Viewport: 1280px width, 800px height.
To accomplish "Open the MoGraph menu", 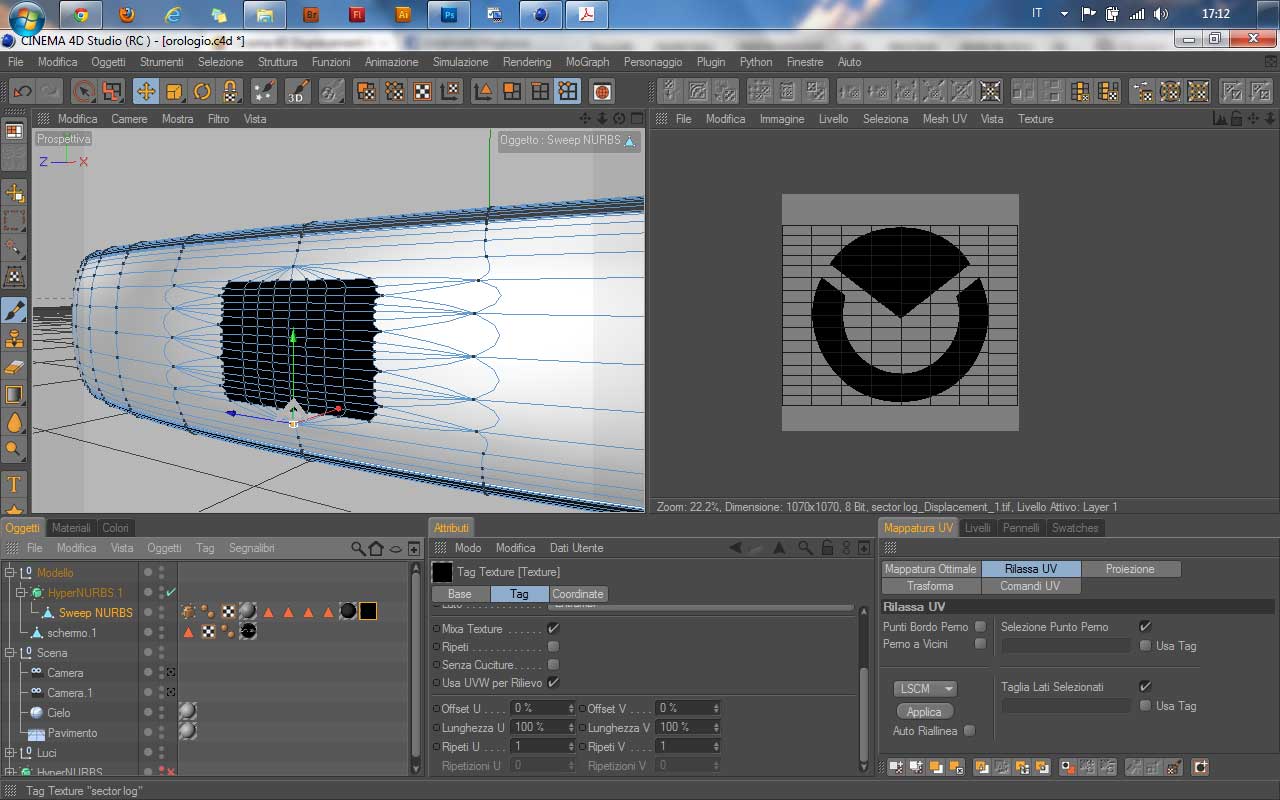I will click(x=587, y=62).
